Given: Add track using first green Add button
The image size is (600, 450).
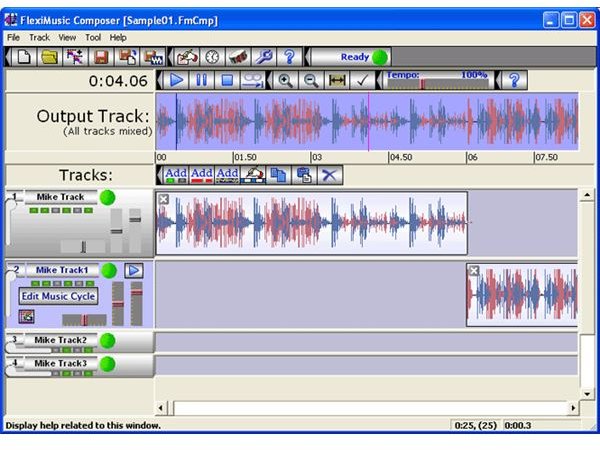Looking at the screenshot, I should click(176, 175).
